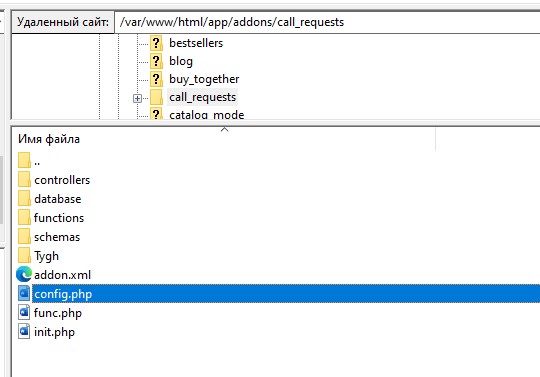Click the catalog_mode question-mark folder icon
540x377 pixels.
coord(156,114)
